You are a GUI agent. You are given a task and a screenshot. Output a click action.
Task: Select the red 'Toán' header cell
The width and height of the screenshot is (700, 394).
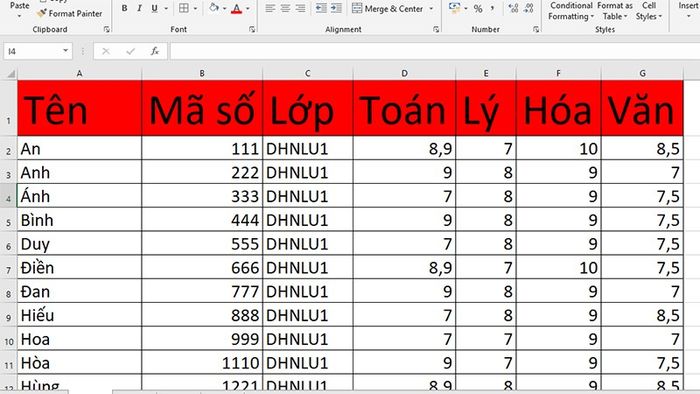point(404,108)
